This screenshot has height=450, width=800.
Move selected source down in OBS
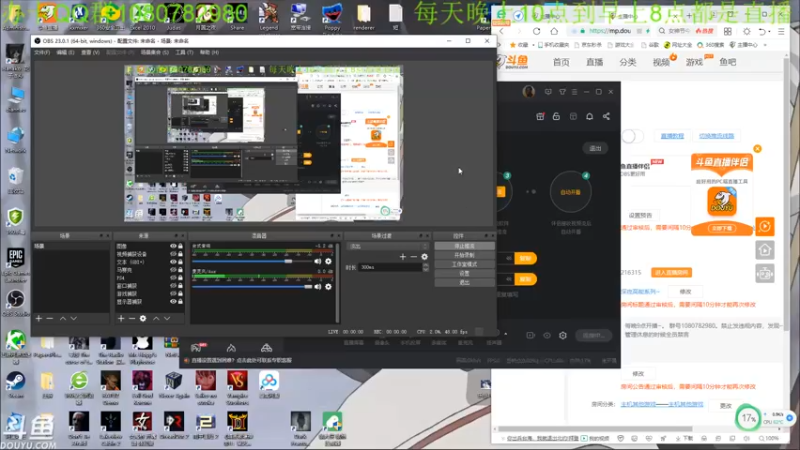tap(167, 318)
